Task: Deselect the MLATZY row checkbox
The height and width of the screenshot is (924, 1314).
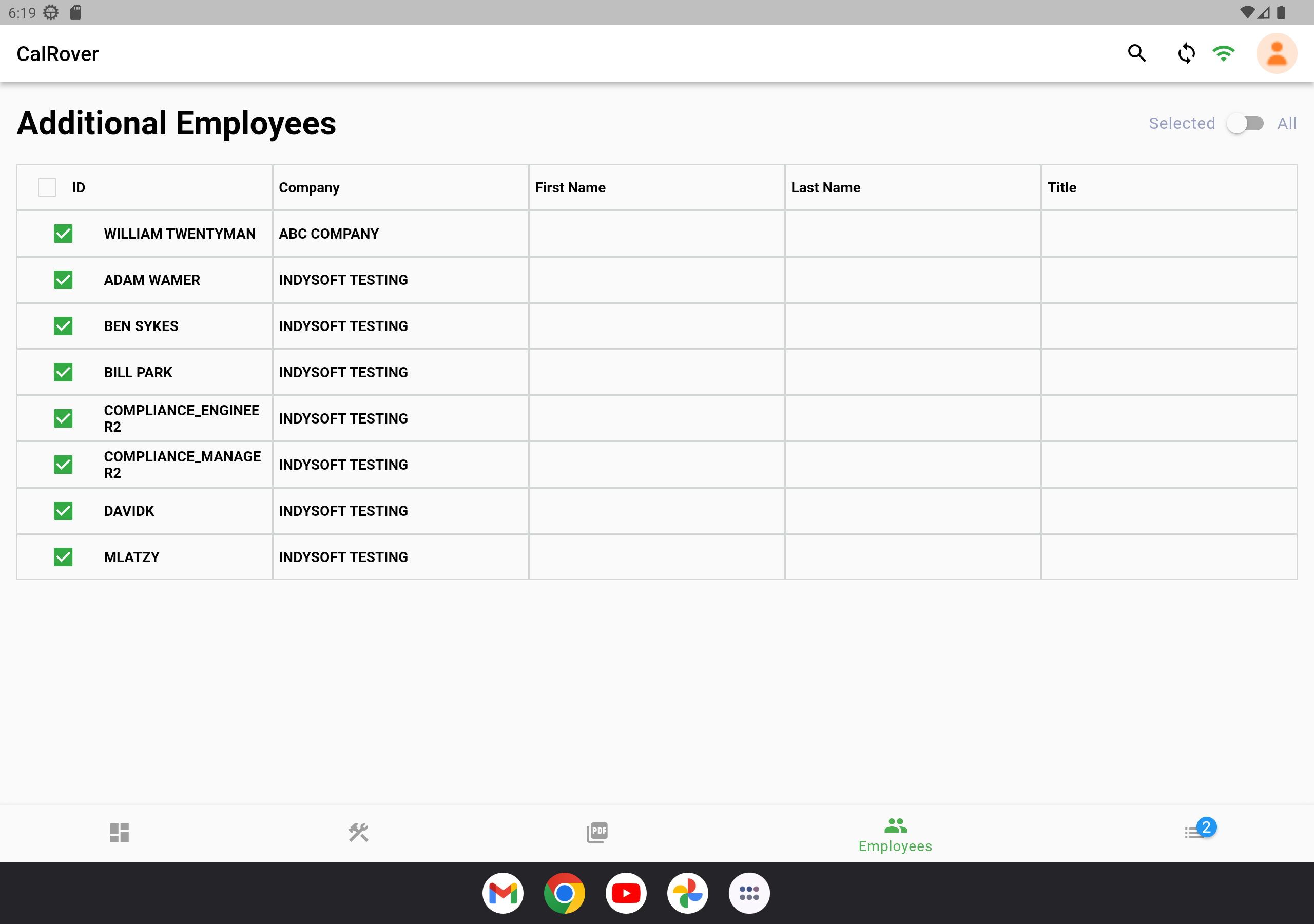Action: pyautogui.click(x=63, y=557)
